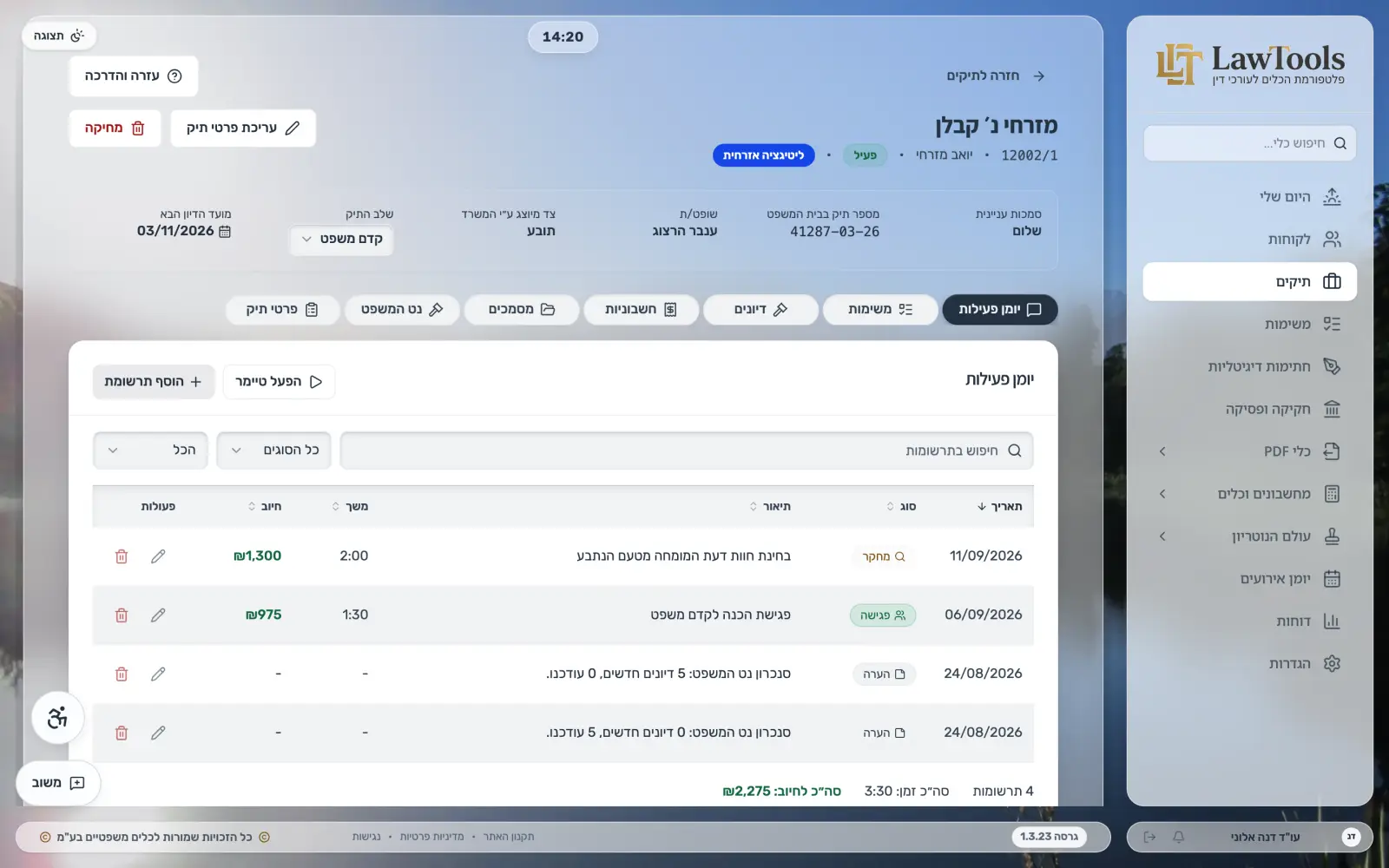Switch to the נט המשפט tab
The image size is (1389, 868).
[x=402, y=310]
